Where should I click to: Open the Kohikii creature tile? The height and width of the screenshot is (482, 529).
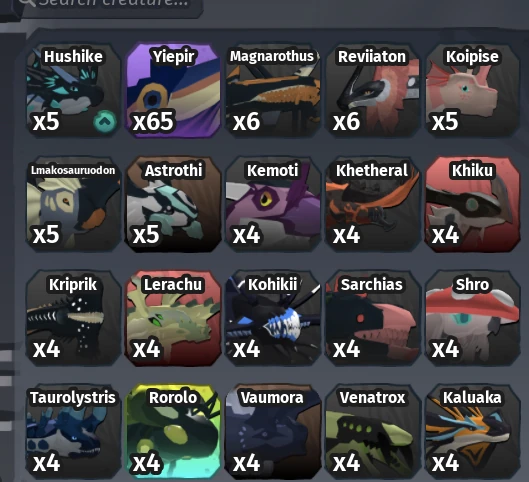pyautogui.click(x=273, y=318)
